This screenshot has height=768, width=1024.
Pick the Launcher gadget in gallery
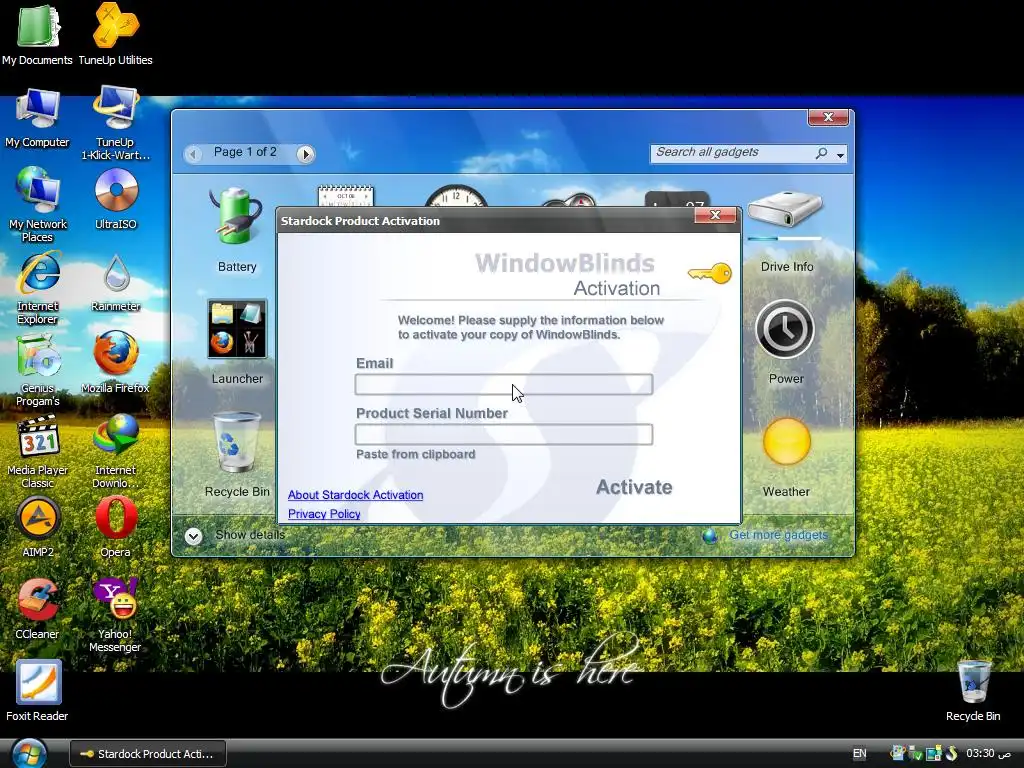(x=236, y=342)
